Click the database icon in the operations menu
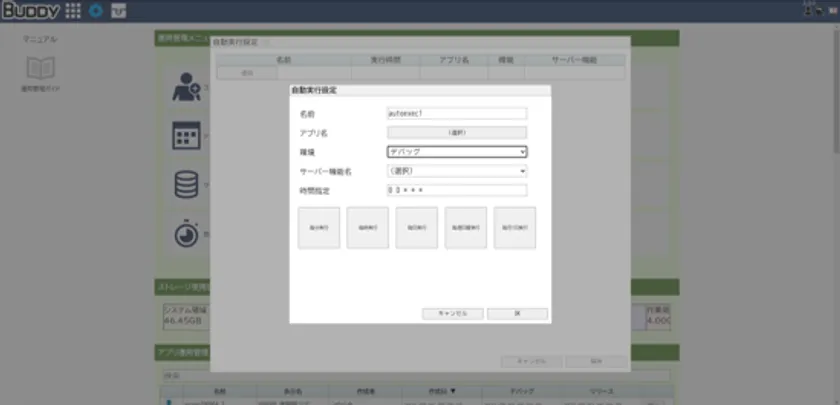The height and width of the screenshot is (405, 840). point(186,184)
